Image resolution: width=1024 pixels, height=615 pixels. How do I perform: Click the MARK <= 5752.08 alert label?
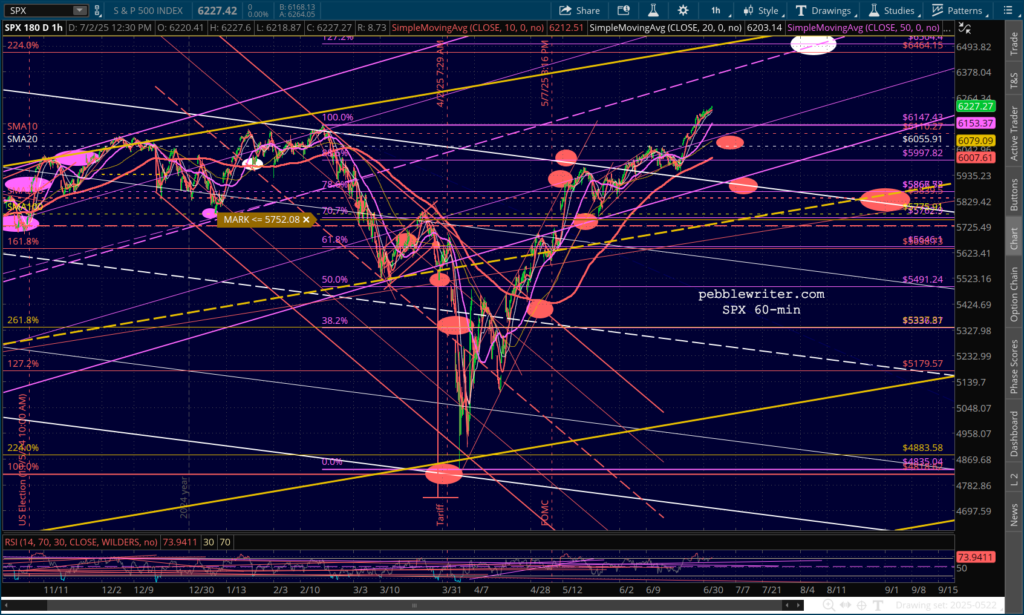(x=264, y=218)
